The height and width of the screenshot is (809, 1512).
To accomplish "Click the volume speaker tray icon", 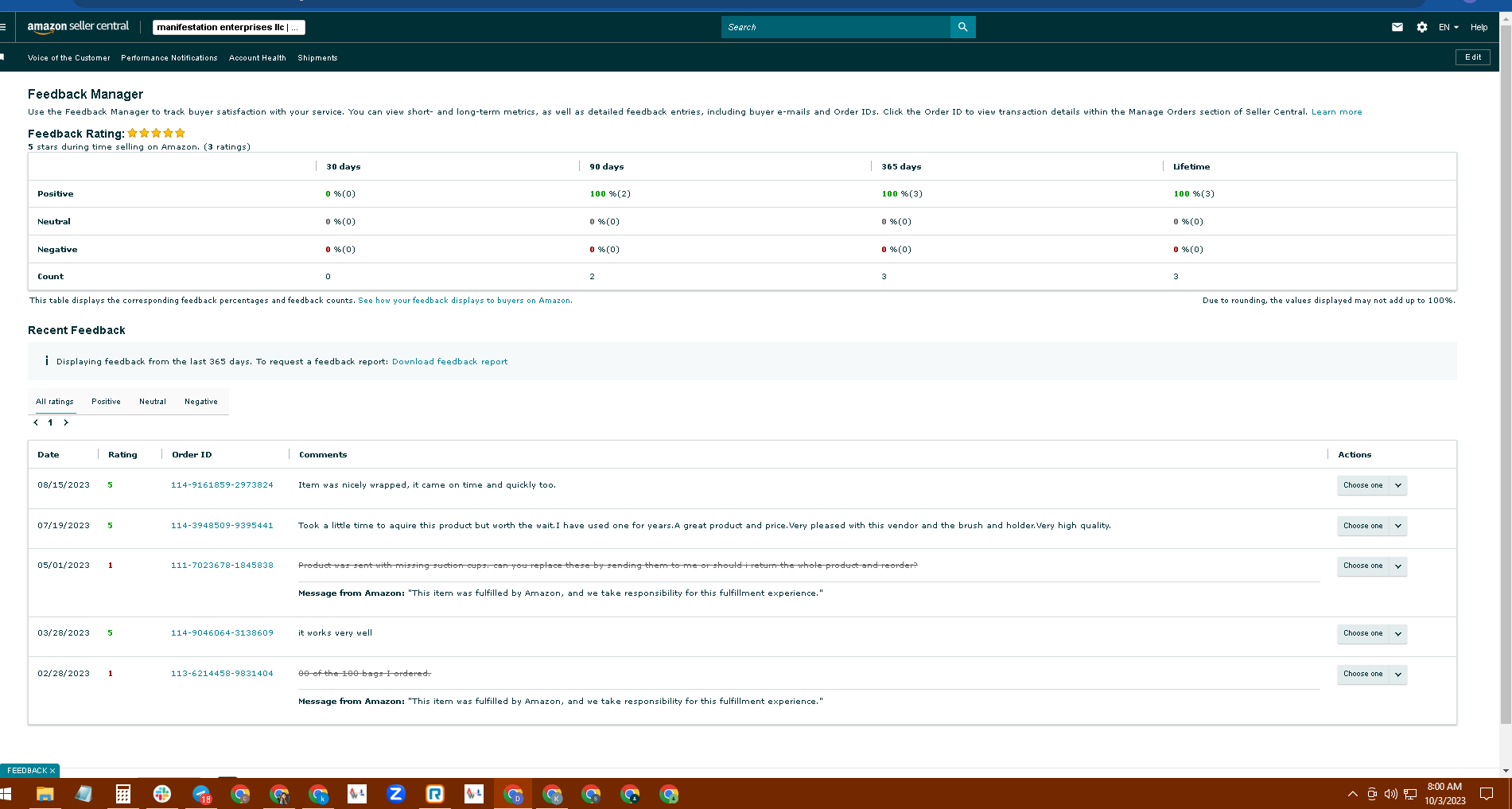I will tap(1390, 794).
